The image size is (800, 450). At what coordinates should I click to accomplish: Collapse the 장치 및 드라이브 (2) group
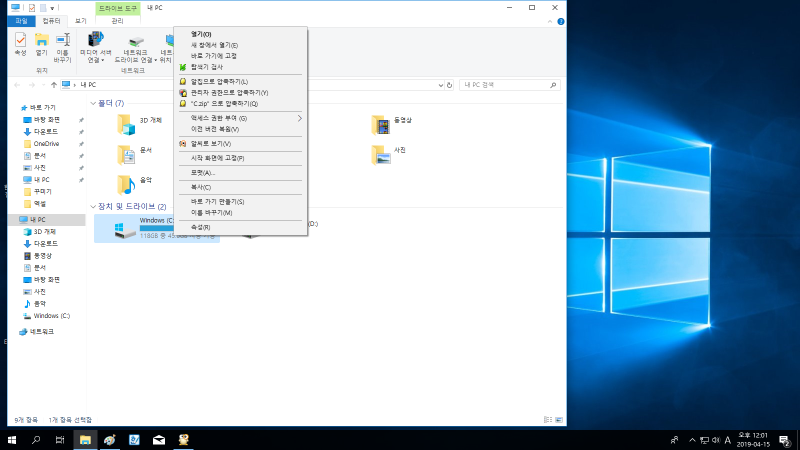[93, 207]
